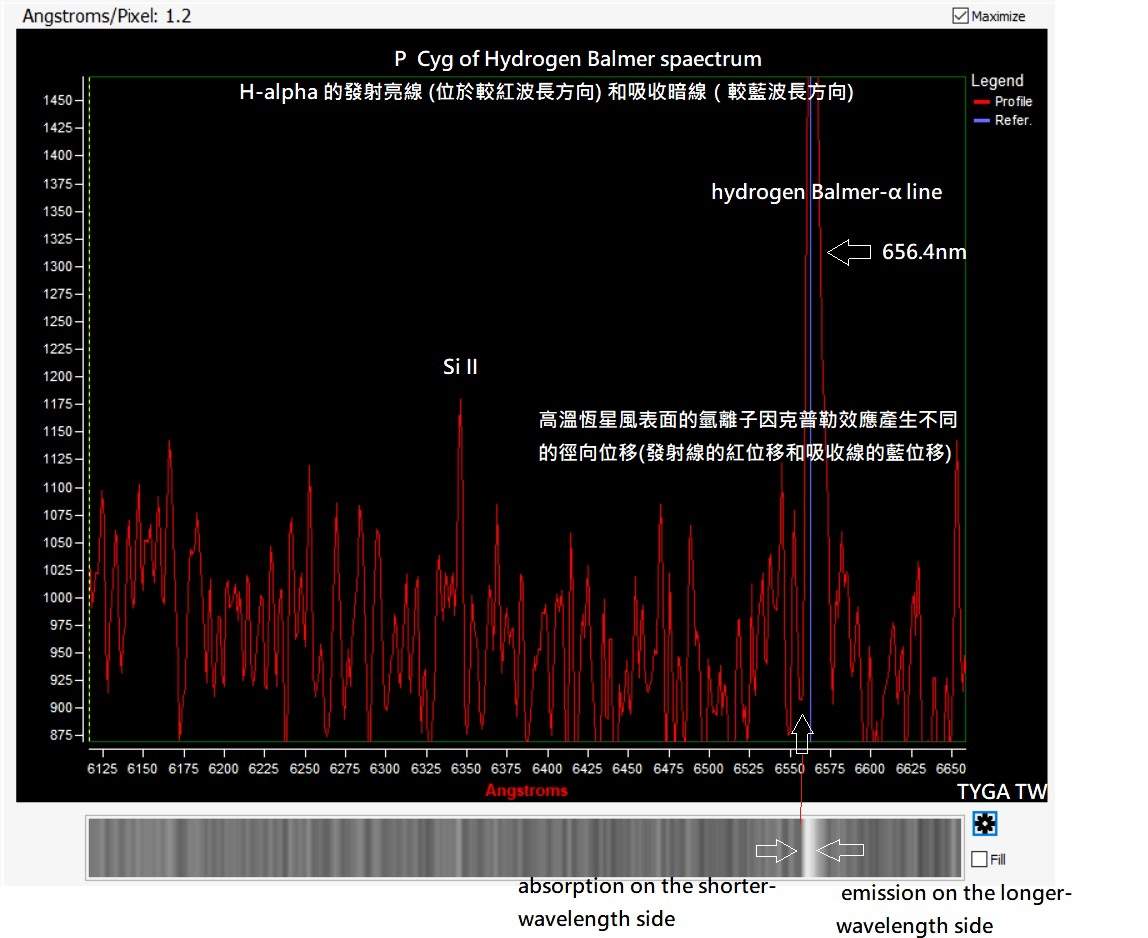Click the Angstroms/Pixel: 1.2 readout

[x=106, y=16]
